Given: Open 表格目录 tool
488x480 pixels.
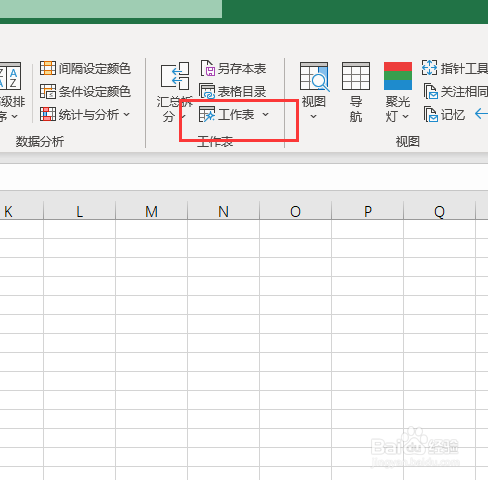Looking at the screenshot, I should (233, 91).
